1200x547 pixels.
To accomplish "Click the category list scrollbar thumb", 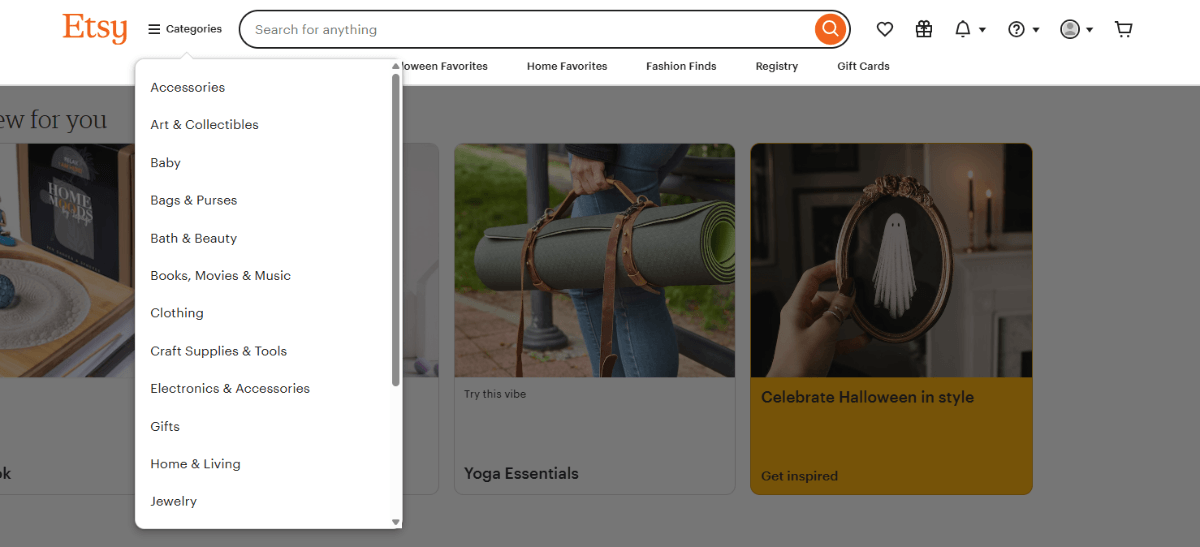I will click(396, 230).
